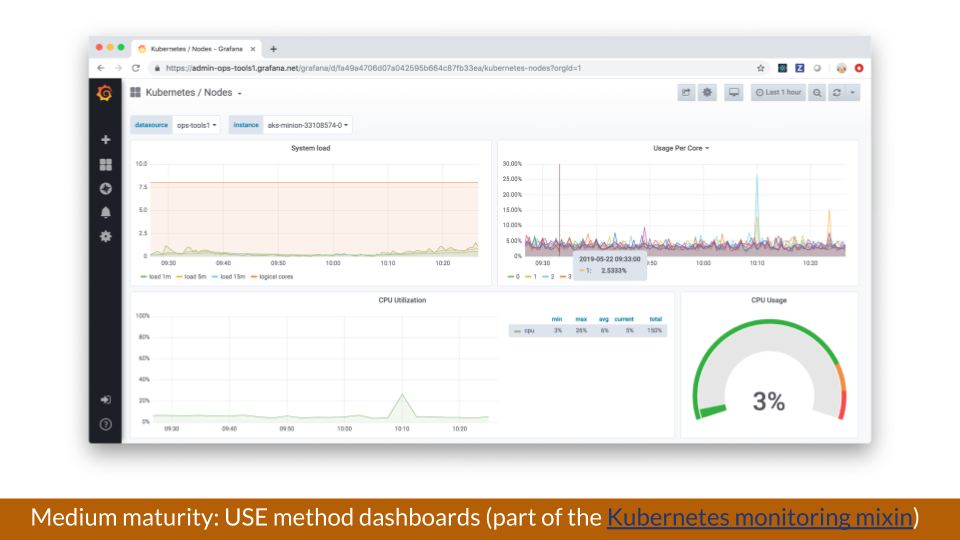Viewport: 960px width, 540px height.
Task: Sort legend by max column
Action: [581, 319]
